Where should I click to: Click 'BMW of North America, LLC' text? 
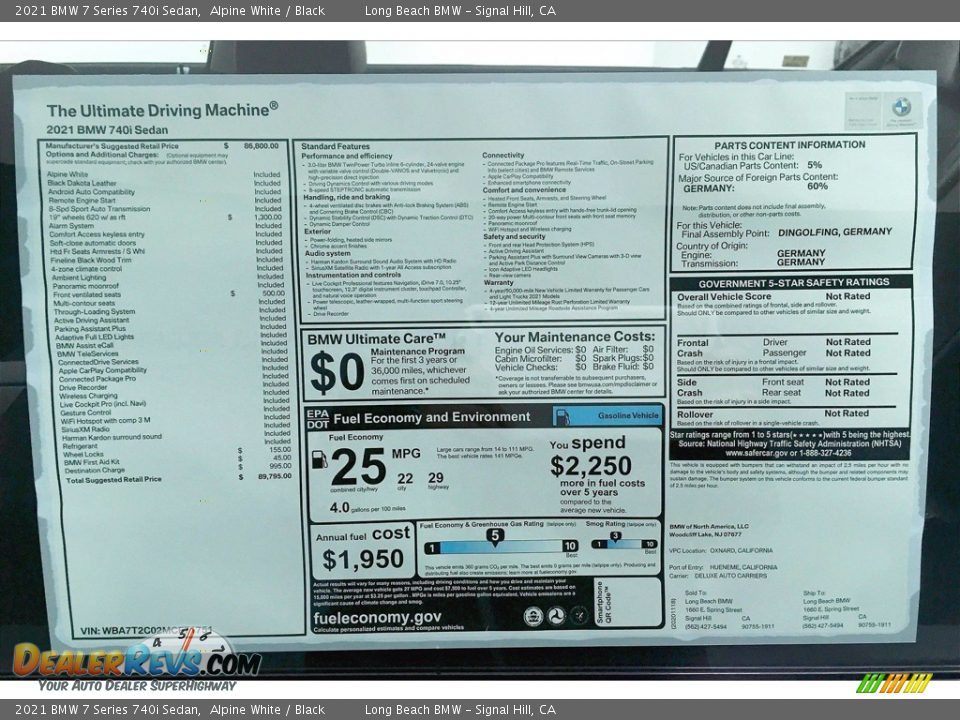[709, 526]
